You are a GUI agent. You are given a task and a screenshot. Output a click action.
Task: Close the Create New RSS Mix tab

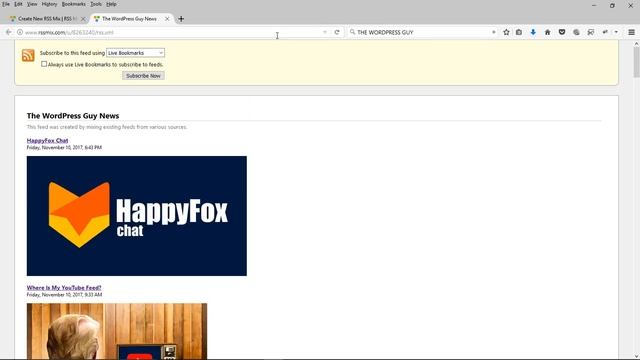click(83, 19)
